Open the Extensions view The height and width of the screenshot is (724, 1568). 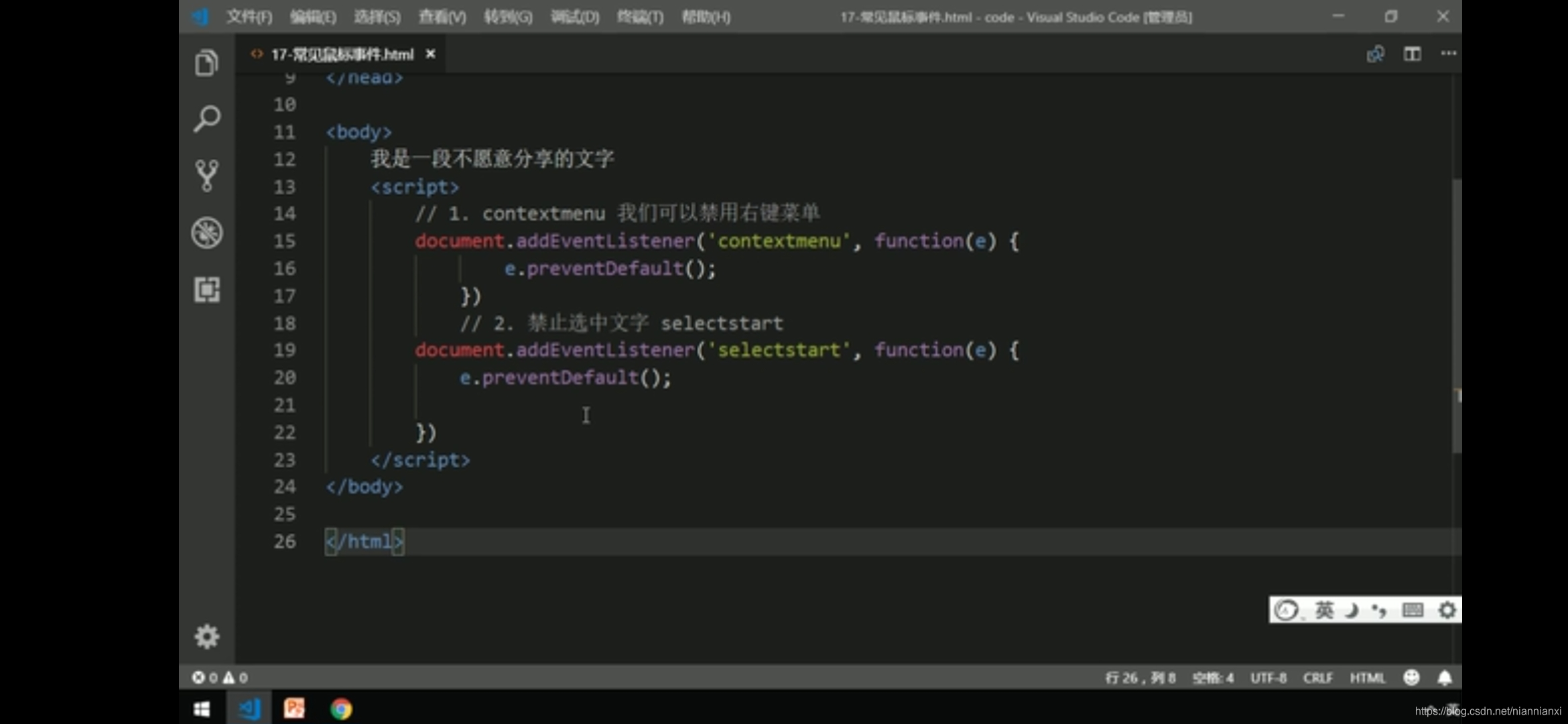pyautogui.click(x=206, y=290)
